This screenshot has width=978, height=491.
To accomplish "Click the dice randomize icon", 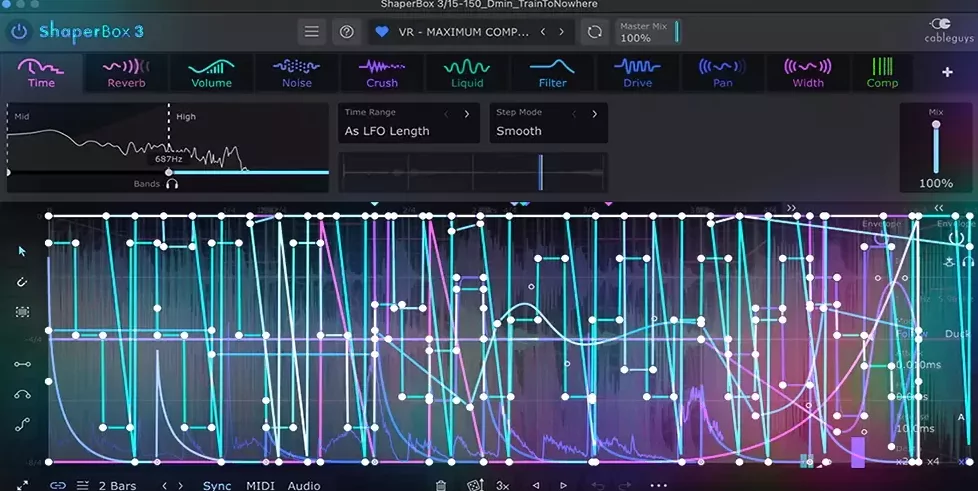I will (x=475, y=485).
